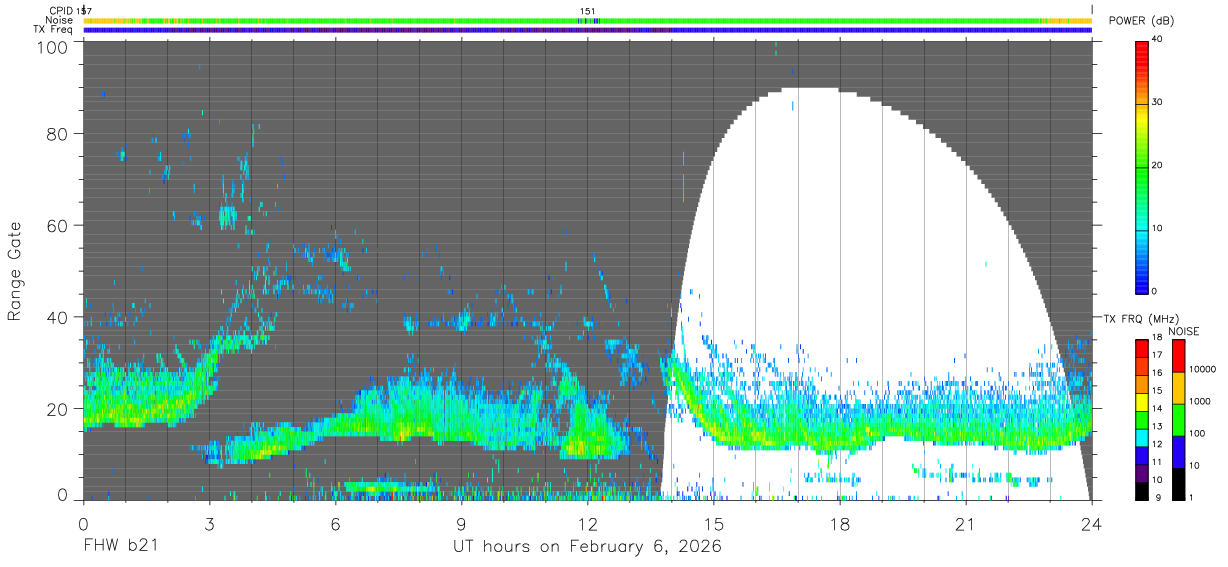Click the black segment of the NOISE legend

coord(1178,484)
